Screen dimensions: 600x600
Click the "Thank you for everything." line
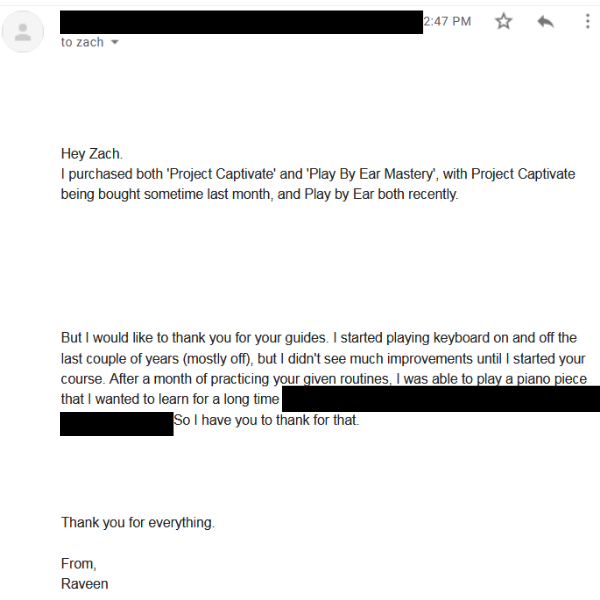pyautogui.click(x=137, y=522)
